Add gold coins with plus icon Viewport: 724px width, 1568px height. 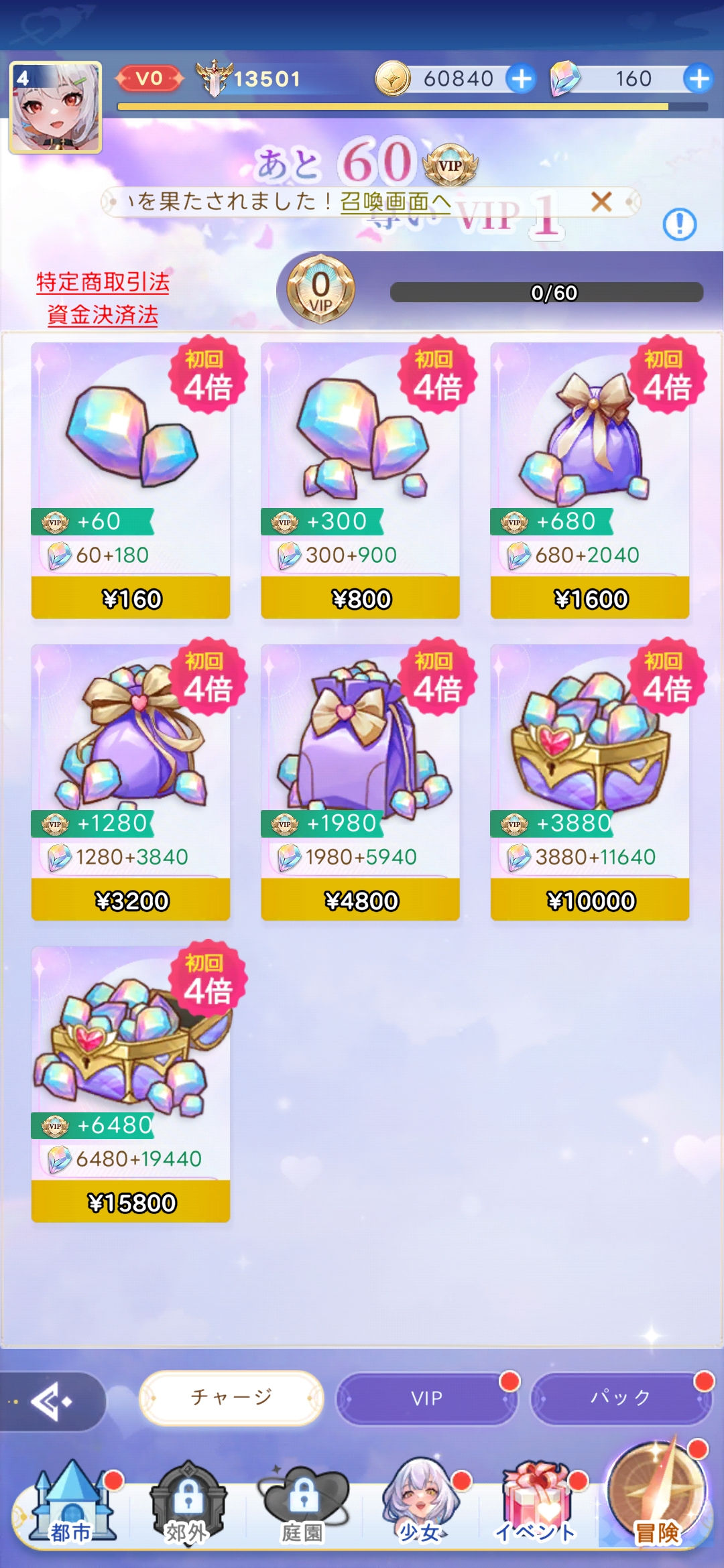(x=521, y=78)
